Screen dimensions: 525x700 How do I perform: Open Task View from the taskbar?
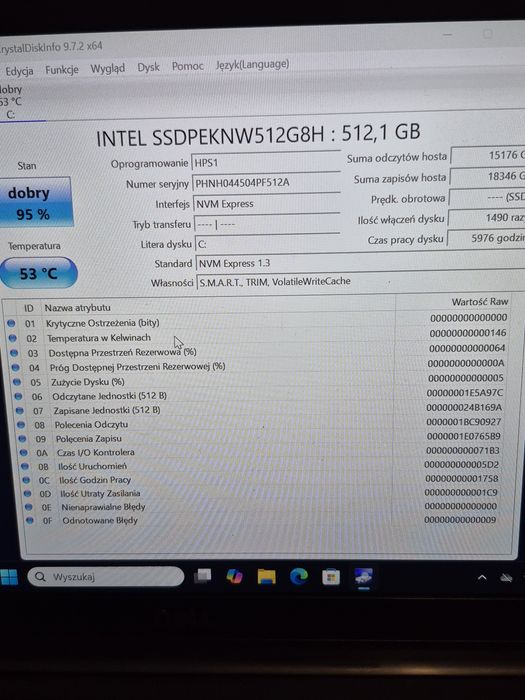pos(202,576)
